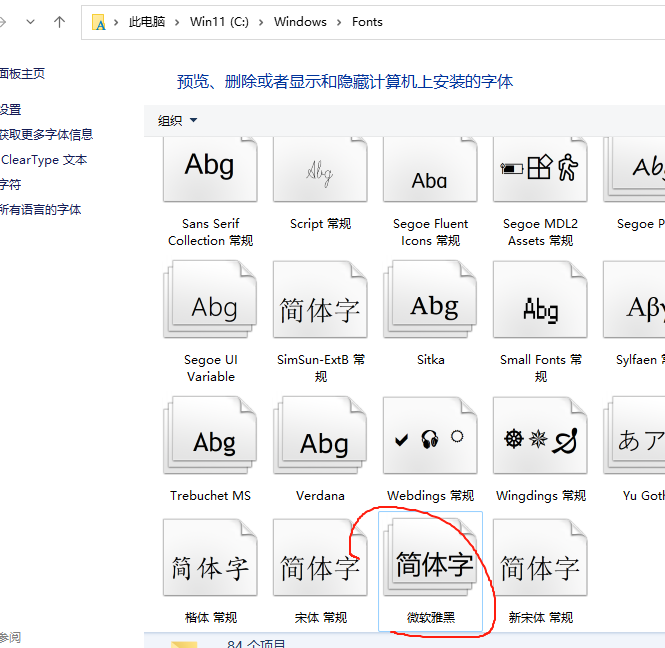Navigate up one folder level

[59, 22]
